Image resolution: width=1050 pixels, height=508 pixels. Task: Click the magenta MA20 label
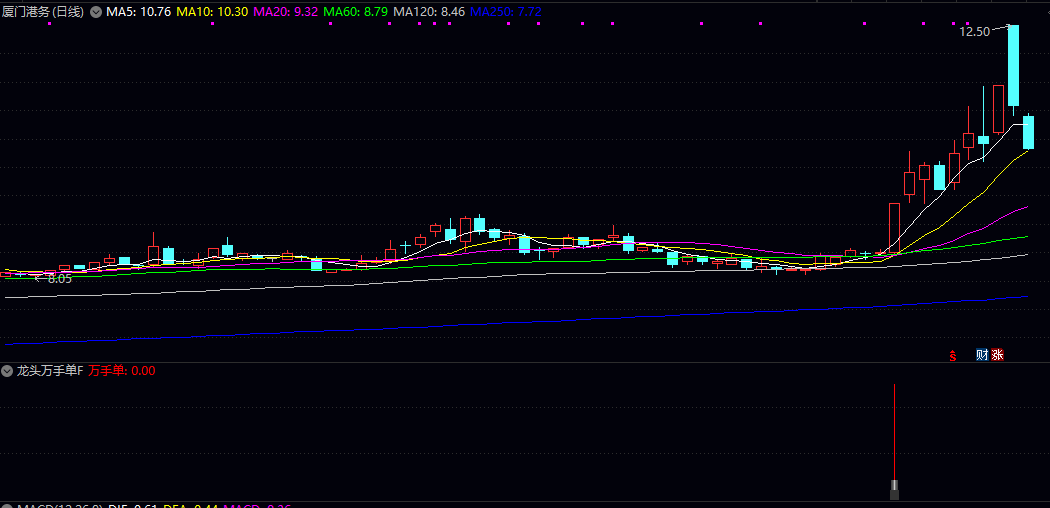286,12
